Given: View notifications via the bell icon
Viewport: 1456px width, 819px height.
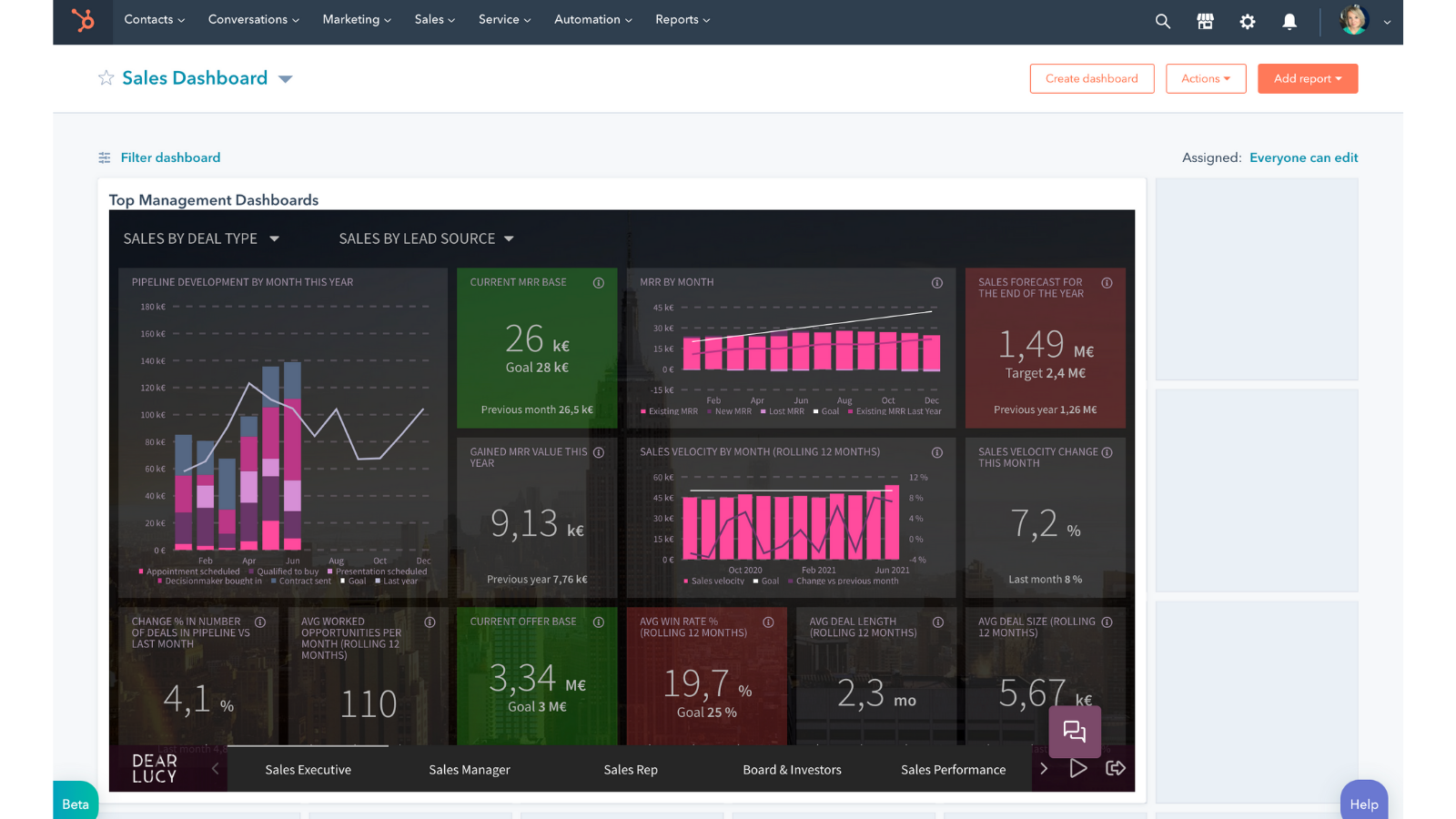Looking at the screenshot, I should [1289, 20].
